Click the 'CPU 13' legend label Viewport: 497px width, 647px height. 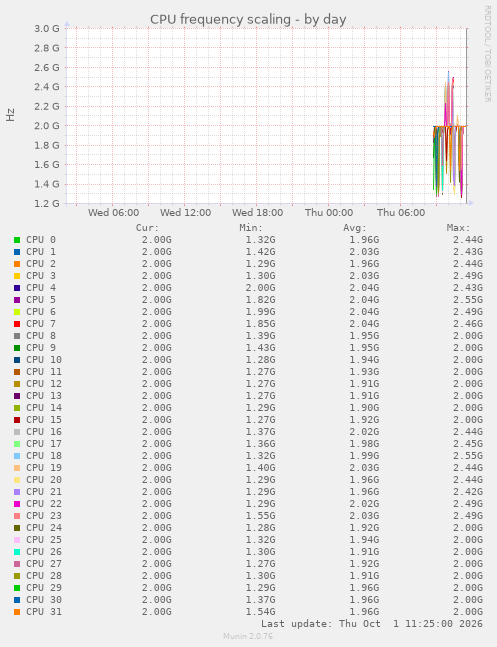44,396
